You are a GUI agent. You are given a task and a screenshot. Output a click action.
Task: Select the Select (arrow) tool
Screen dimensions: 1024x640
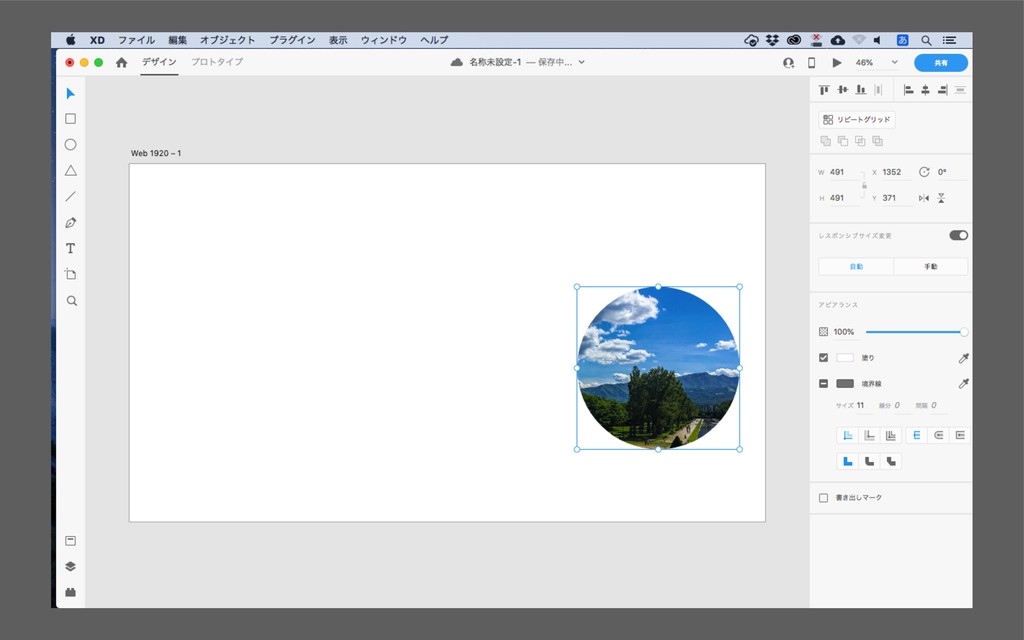(71, 93)
